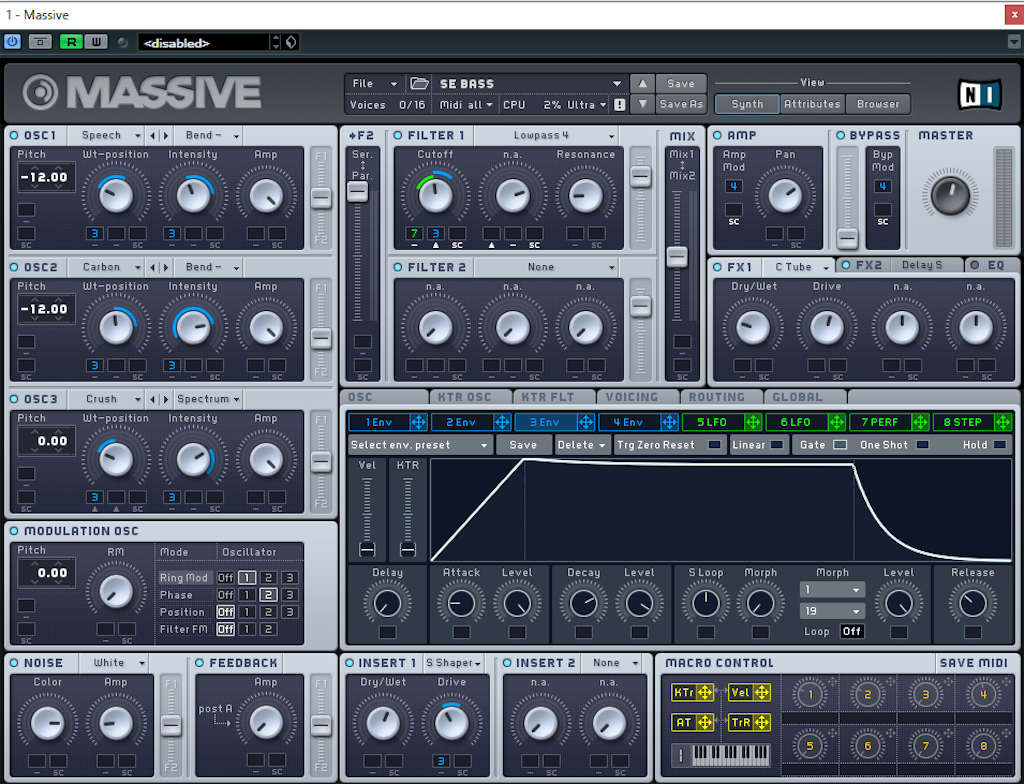Enable the One Shot checkbox
The width and height of the screenshot is (1024, 784).
click(x=922, y=445)
